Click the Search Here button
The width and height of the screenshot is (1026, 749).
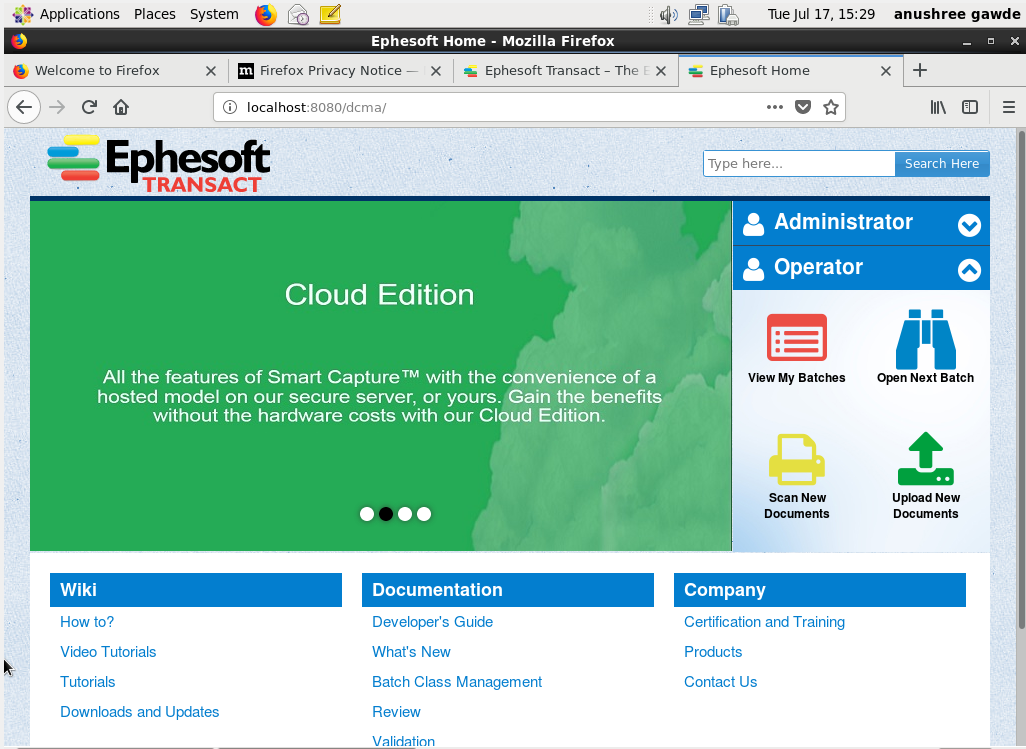point(942,164)
